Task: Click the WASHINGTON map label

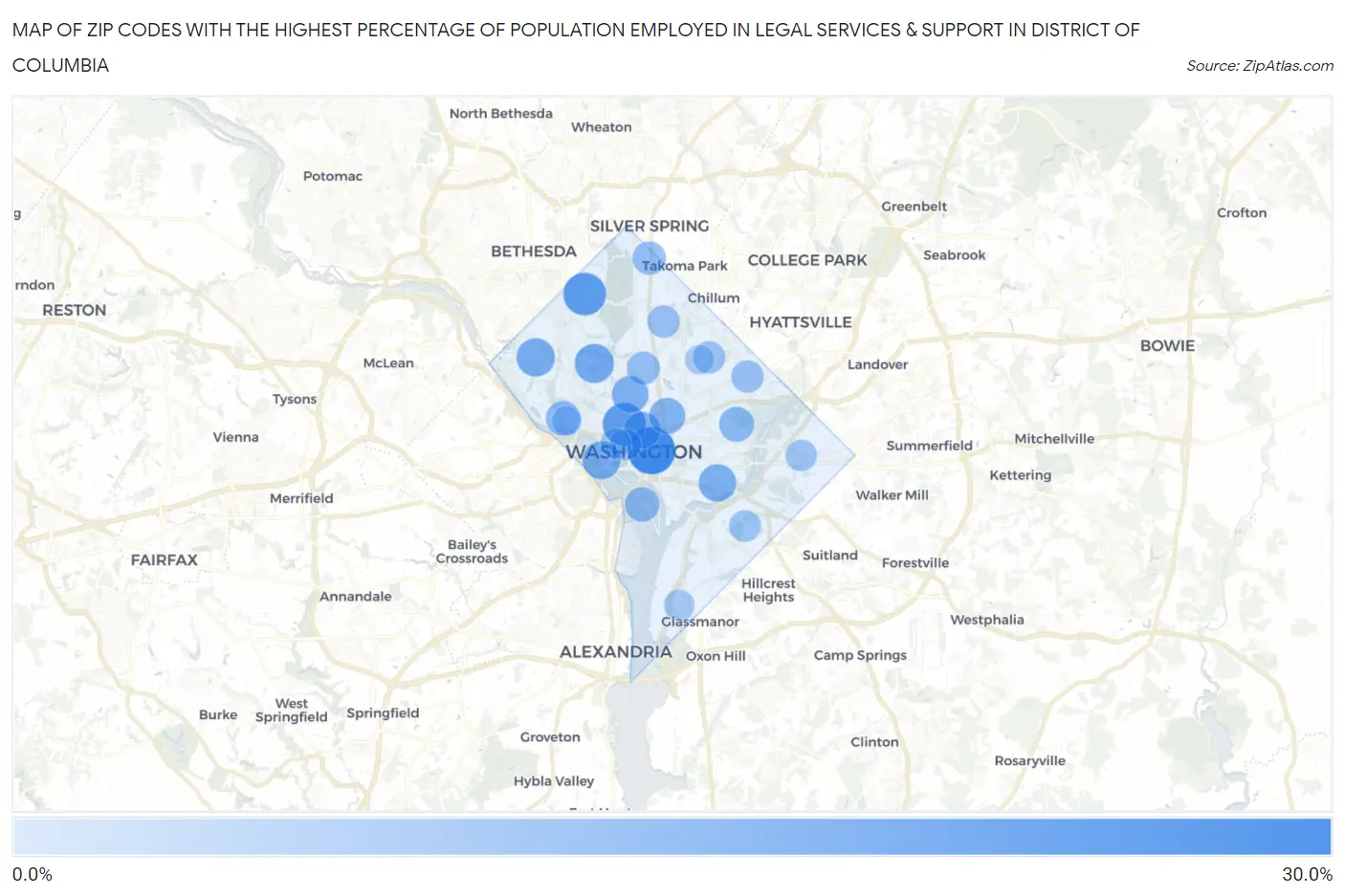Action: click(633, 452)
